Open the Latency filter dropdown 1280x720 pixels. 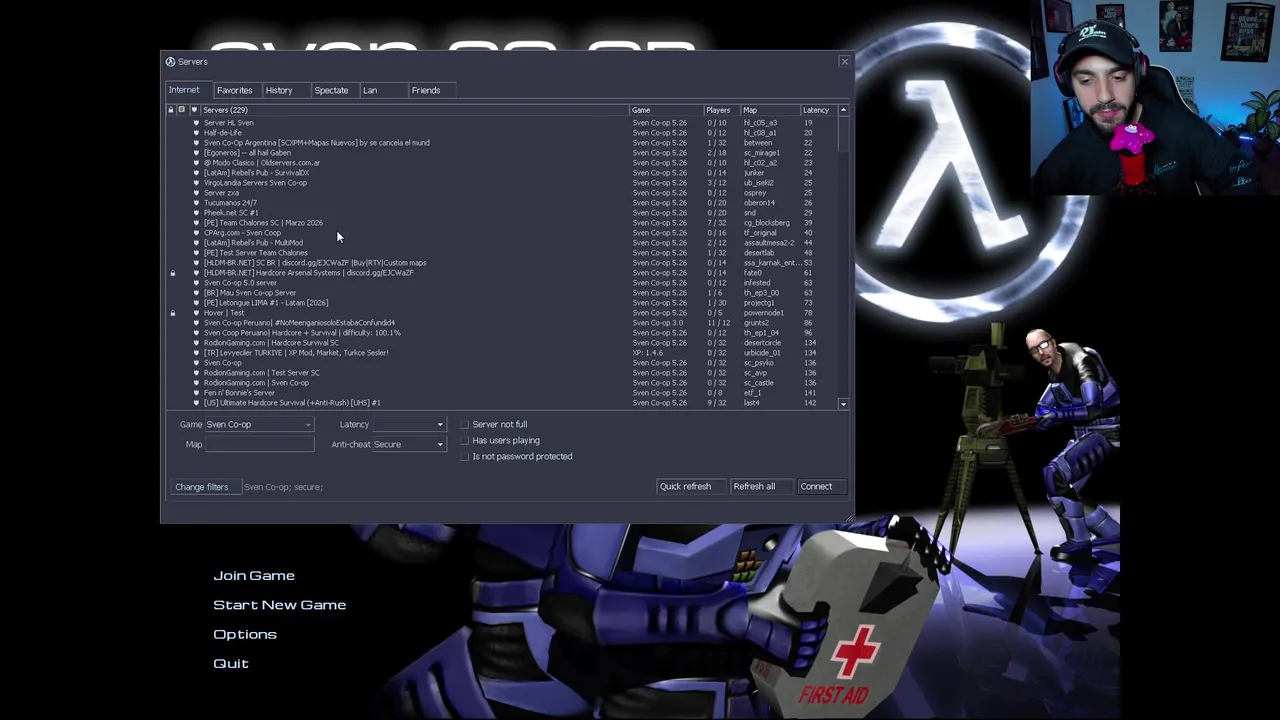click(409, 425)
